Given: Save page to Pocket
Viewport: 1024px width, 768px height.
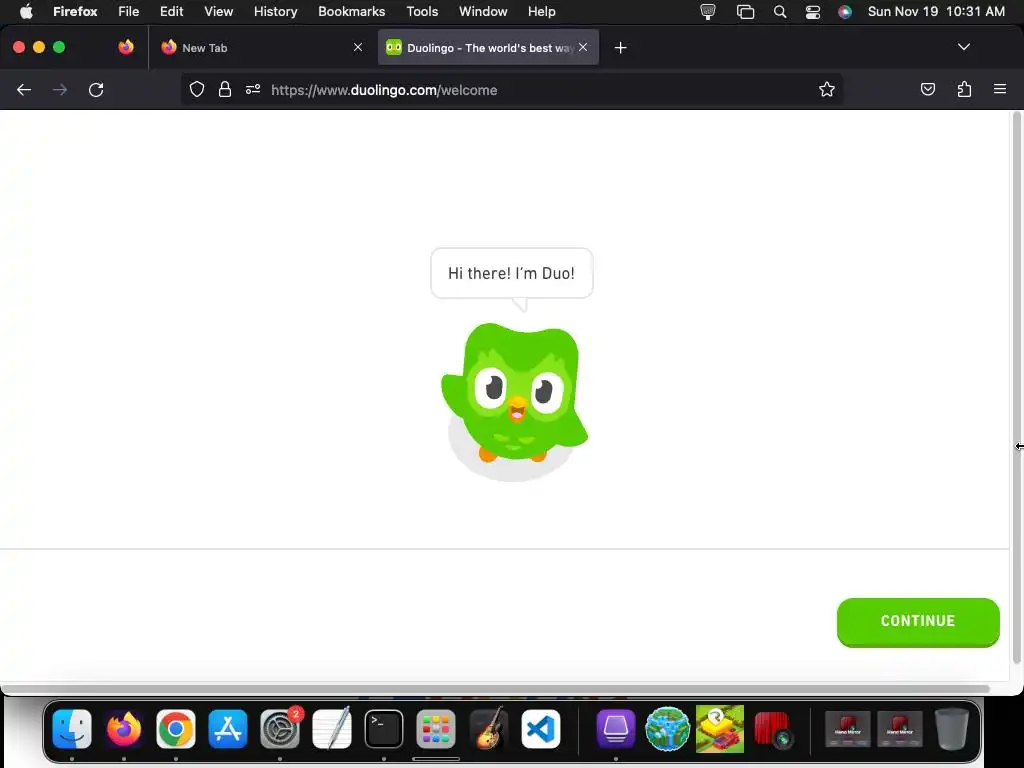Looking at the screenshot, I should [x=927, y=89].
